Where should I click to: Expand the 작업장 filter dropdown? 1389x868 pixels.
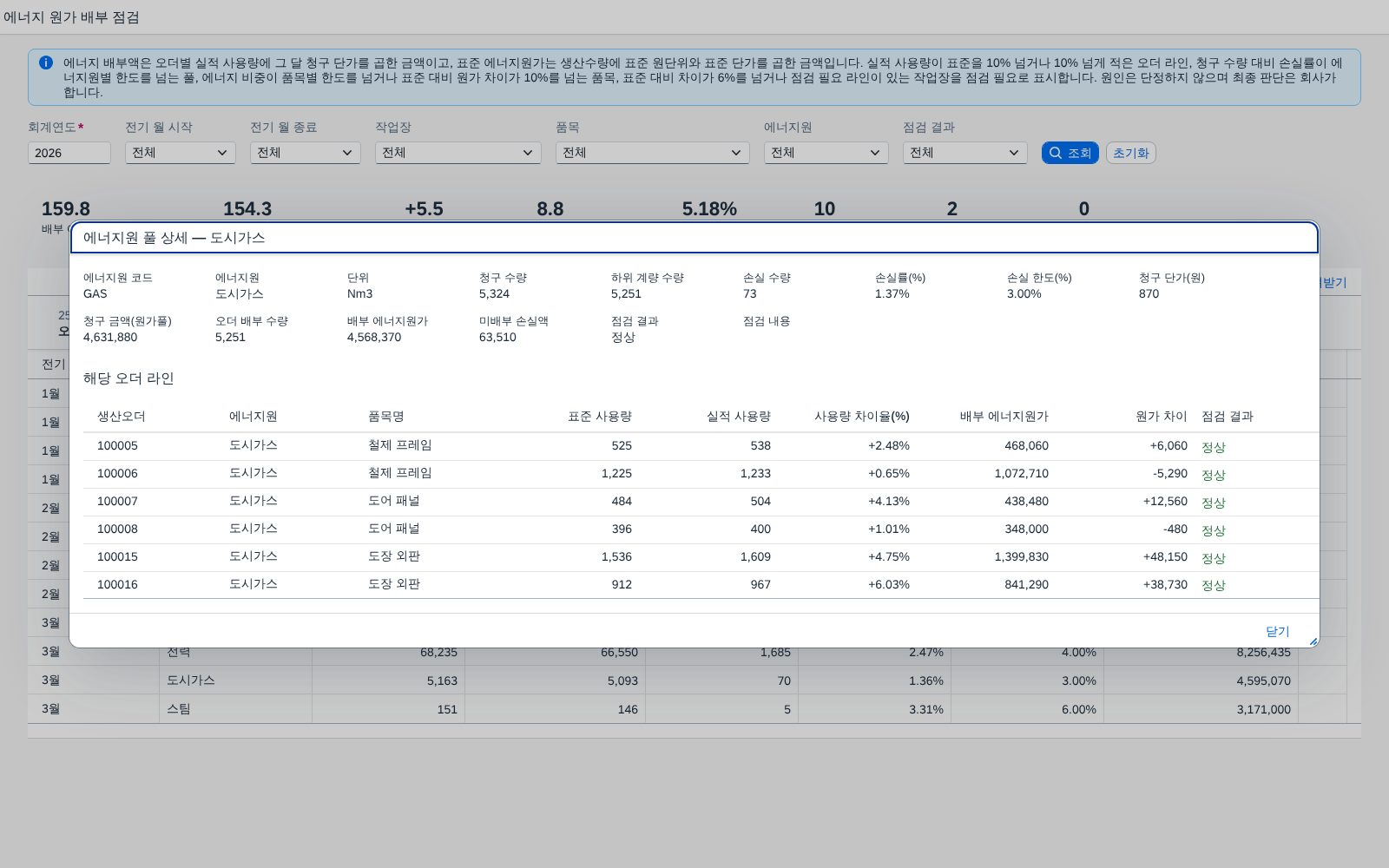tap(458, 153)
